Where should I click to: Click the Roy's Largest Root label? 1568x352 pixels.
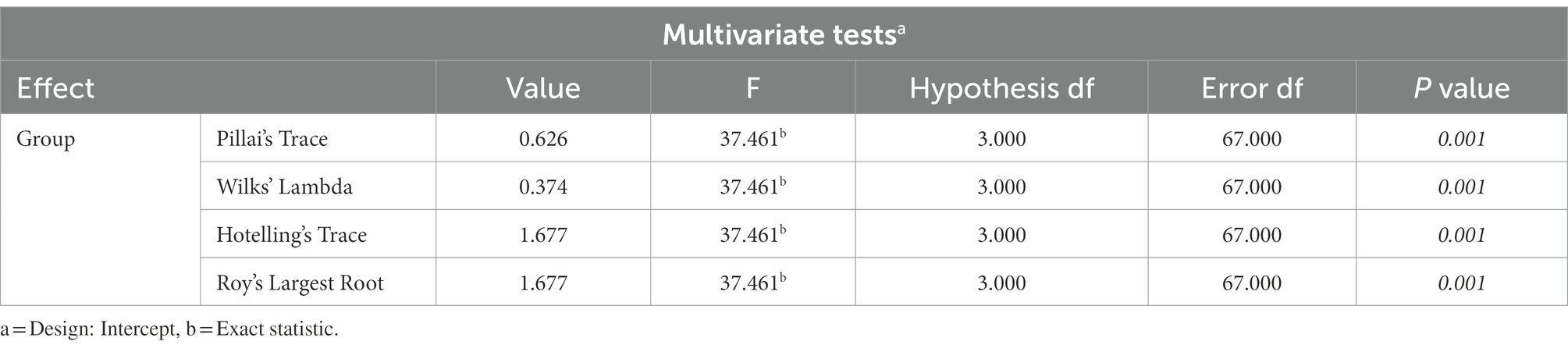pyautogui.click(x=300, y=283)
